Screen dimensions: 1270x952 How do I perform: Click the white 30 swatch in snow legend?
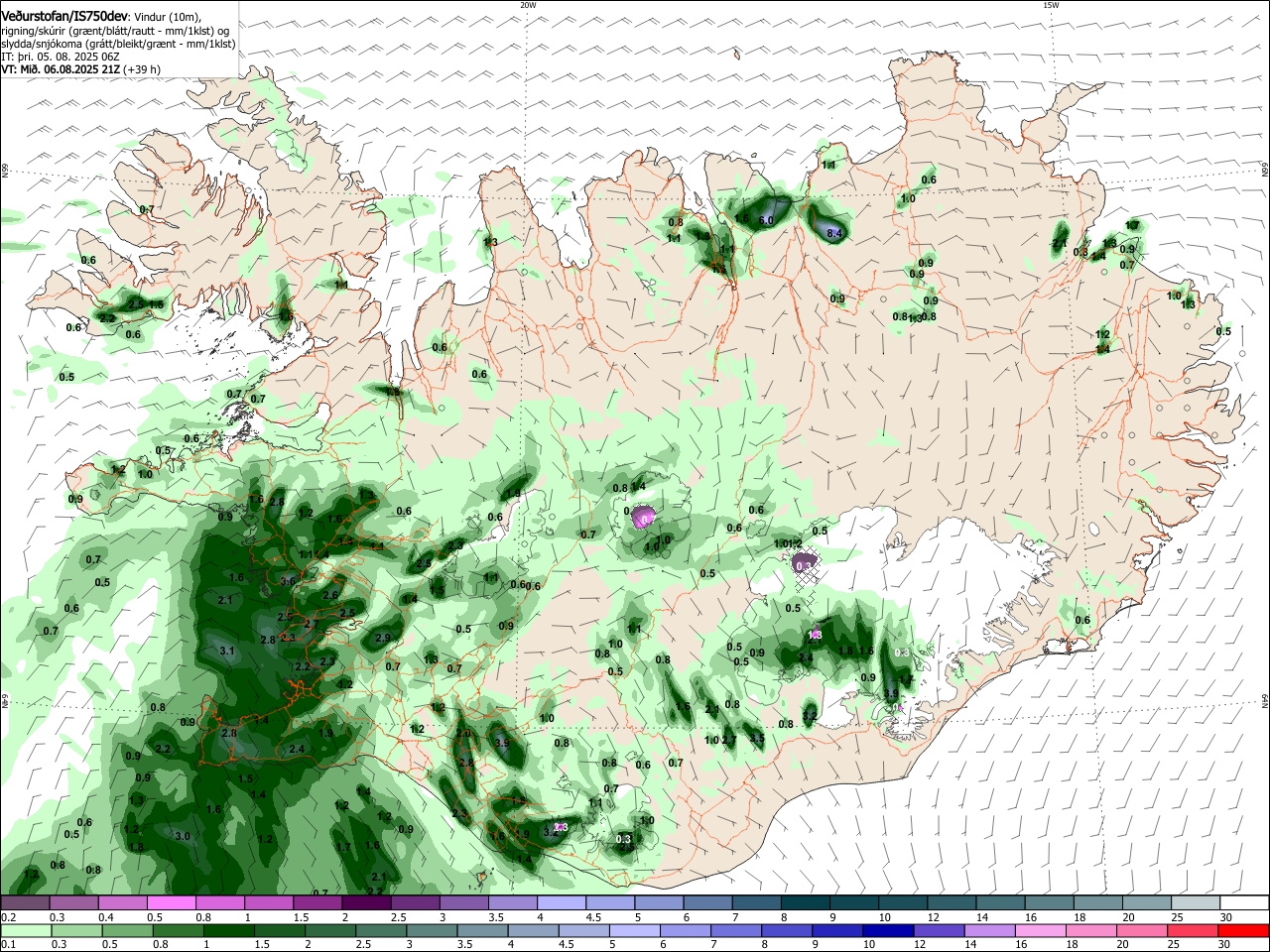click(x=1243, y=903)
